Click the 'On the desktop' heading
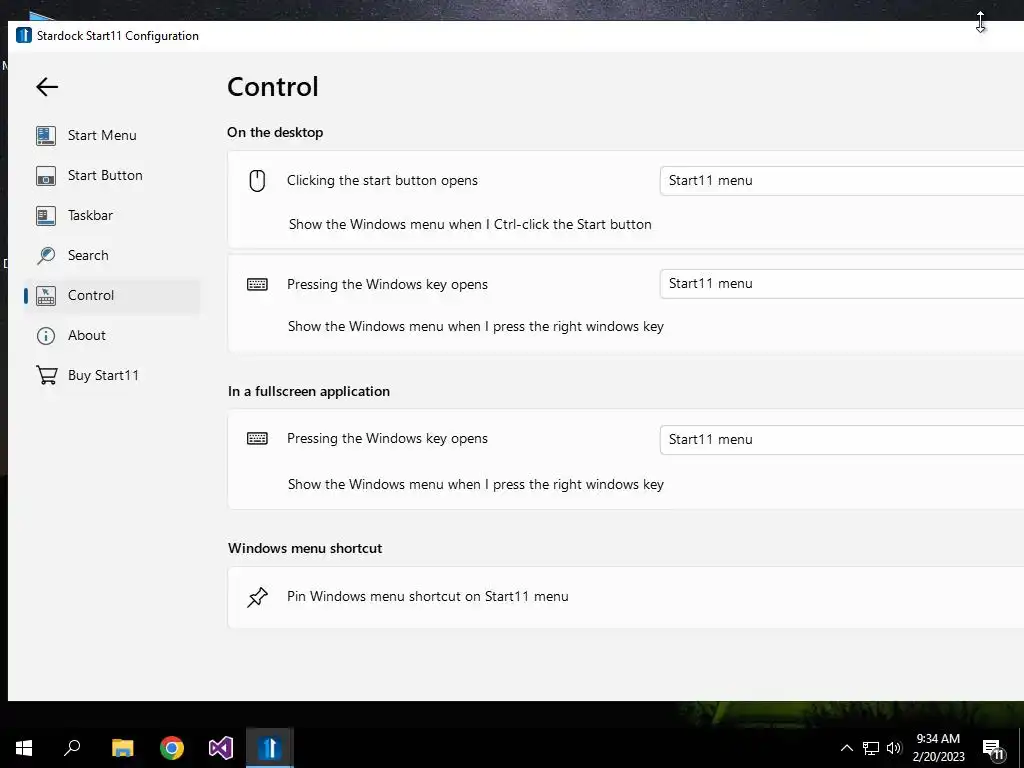The width and height of the screenshot is (1024, 768). 275,133
